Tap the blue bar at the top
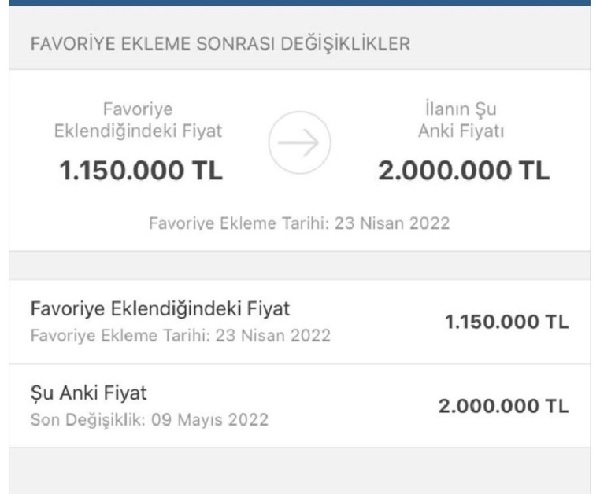This screenshot has width=600, height=494. (x=300, y=4)
